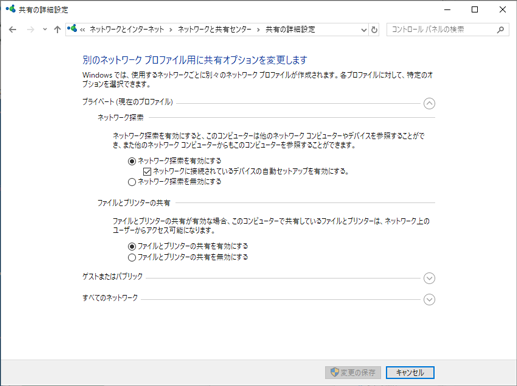The height and width of the screenshot is (386, 517).
Task: Click ネットワークと共有センター in the breadcrumb
Action: point(214,30)
